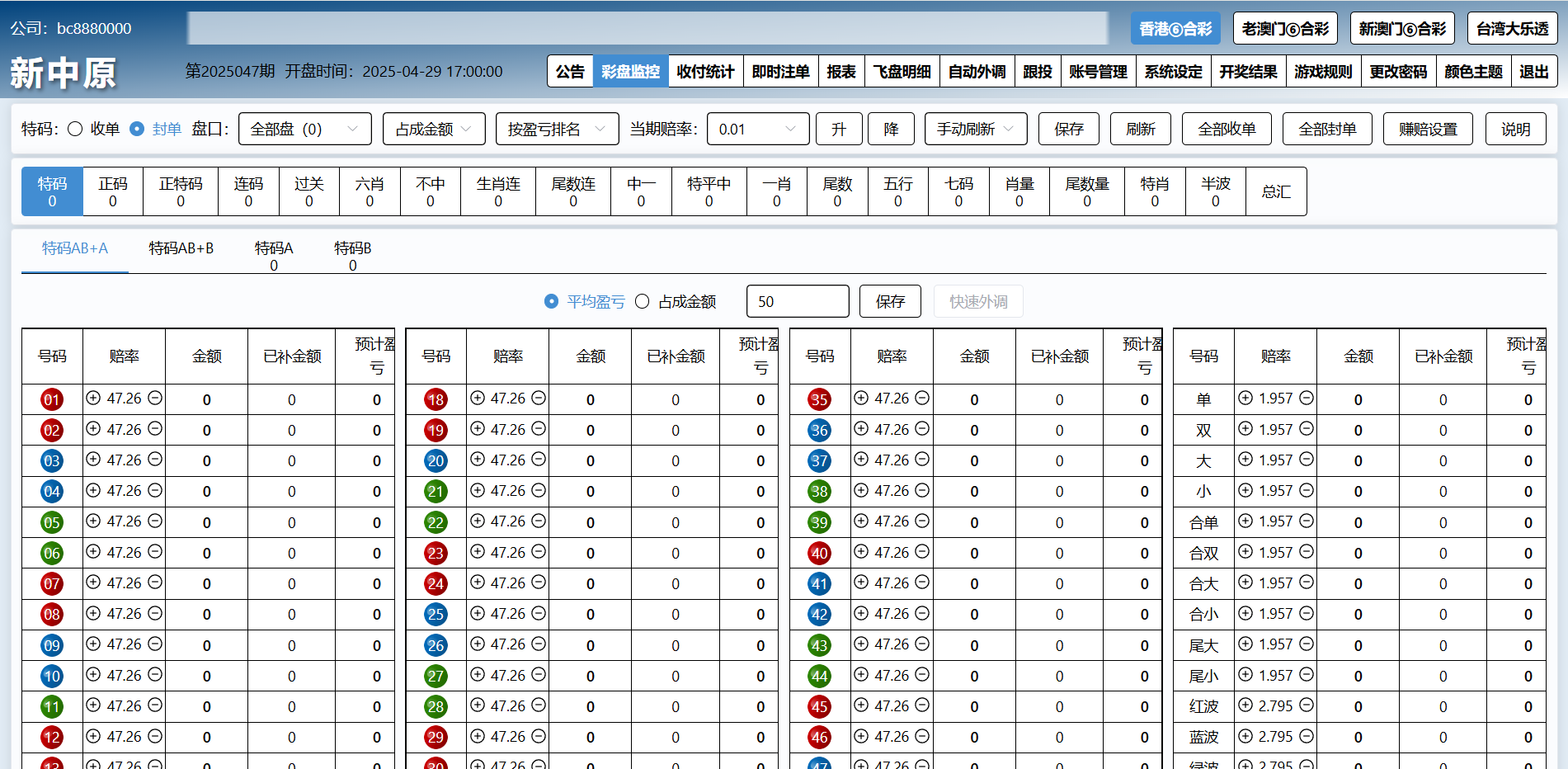Click the 全部收单 button
This screenshot has height=769, width=1568.
tap(1227, 129)
